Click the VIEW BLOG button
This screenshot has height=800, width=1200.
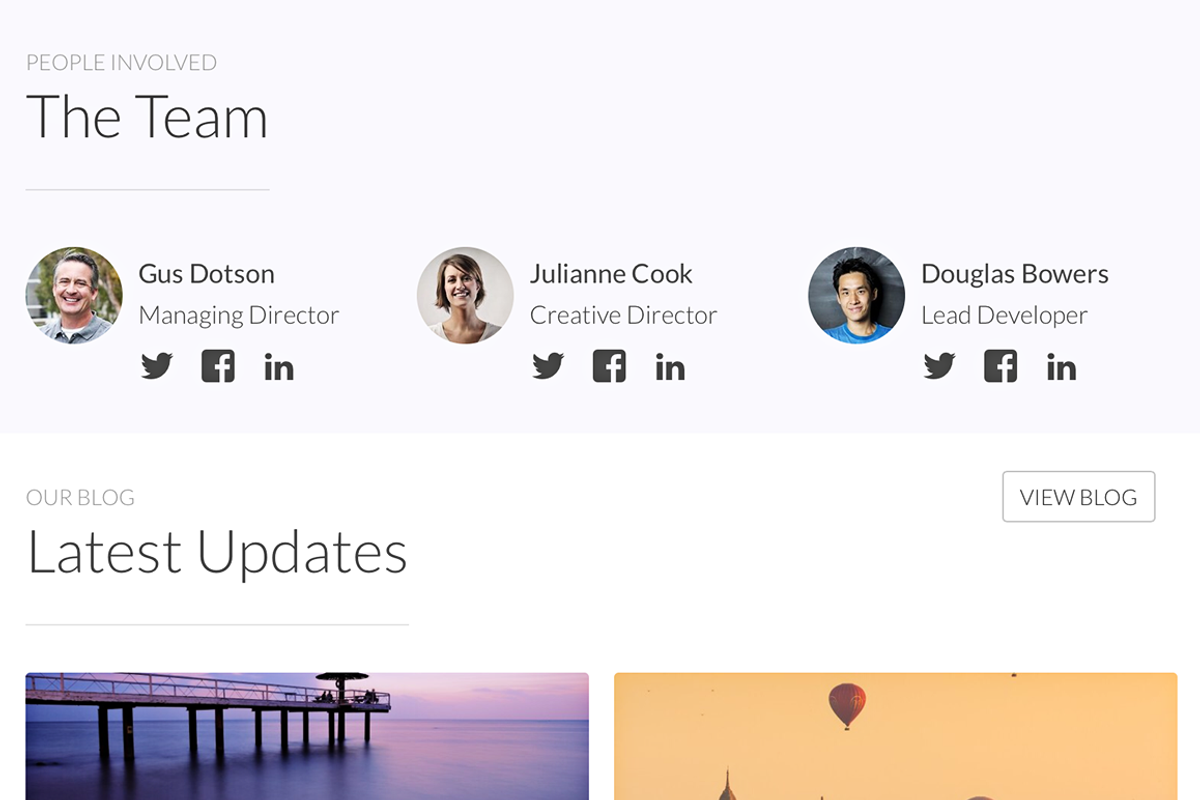[1078, 496]
